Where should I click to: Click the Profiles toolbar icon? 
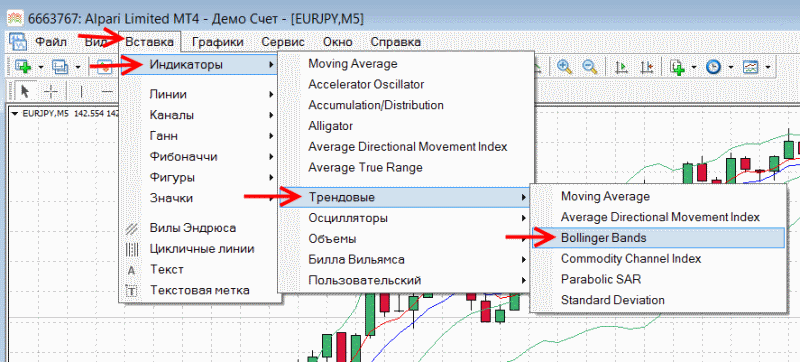click(x=60, y=66)
